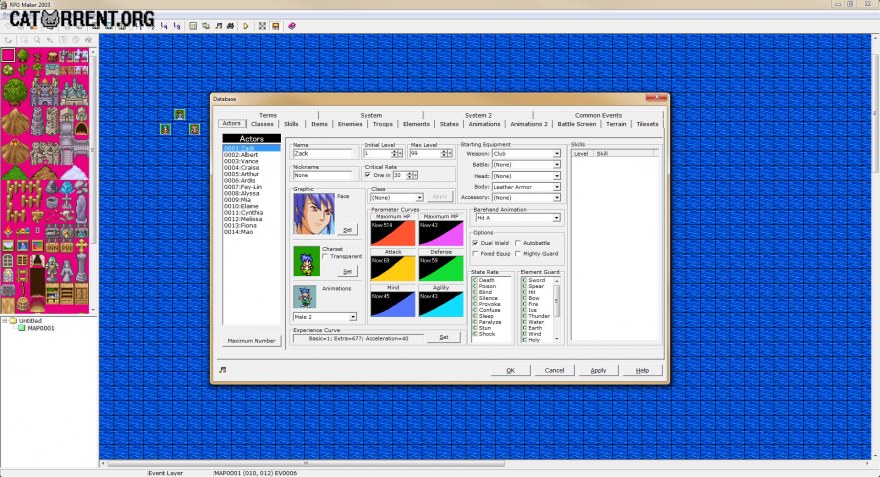Image resolution: width=880 pixels, height=477 pixels.
Task: Click the Undo arrow icon
Action: coord(8,40)
